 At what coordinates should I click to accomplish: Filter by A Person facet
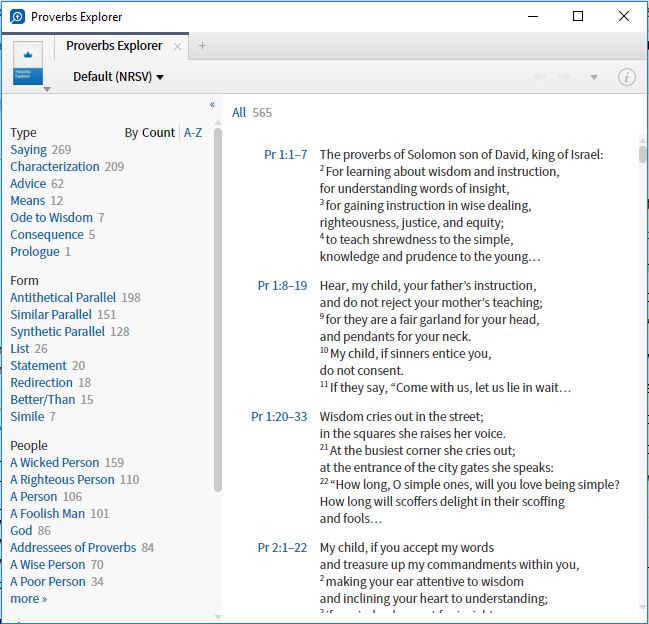34,497
